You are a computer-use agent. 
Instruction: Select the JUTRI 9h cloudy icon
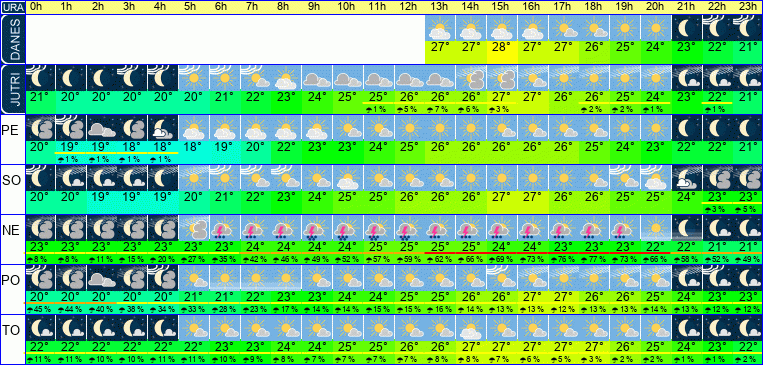317,77
